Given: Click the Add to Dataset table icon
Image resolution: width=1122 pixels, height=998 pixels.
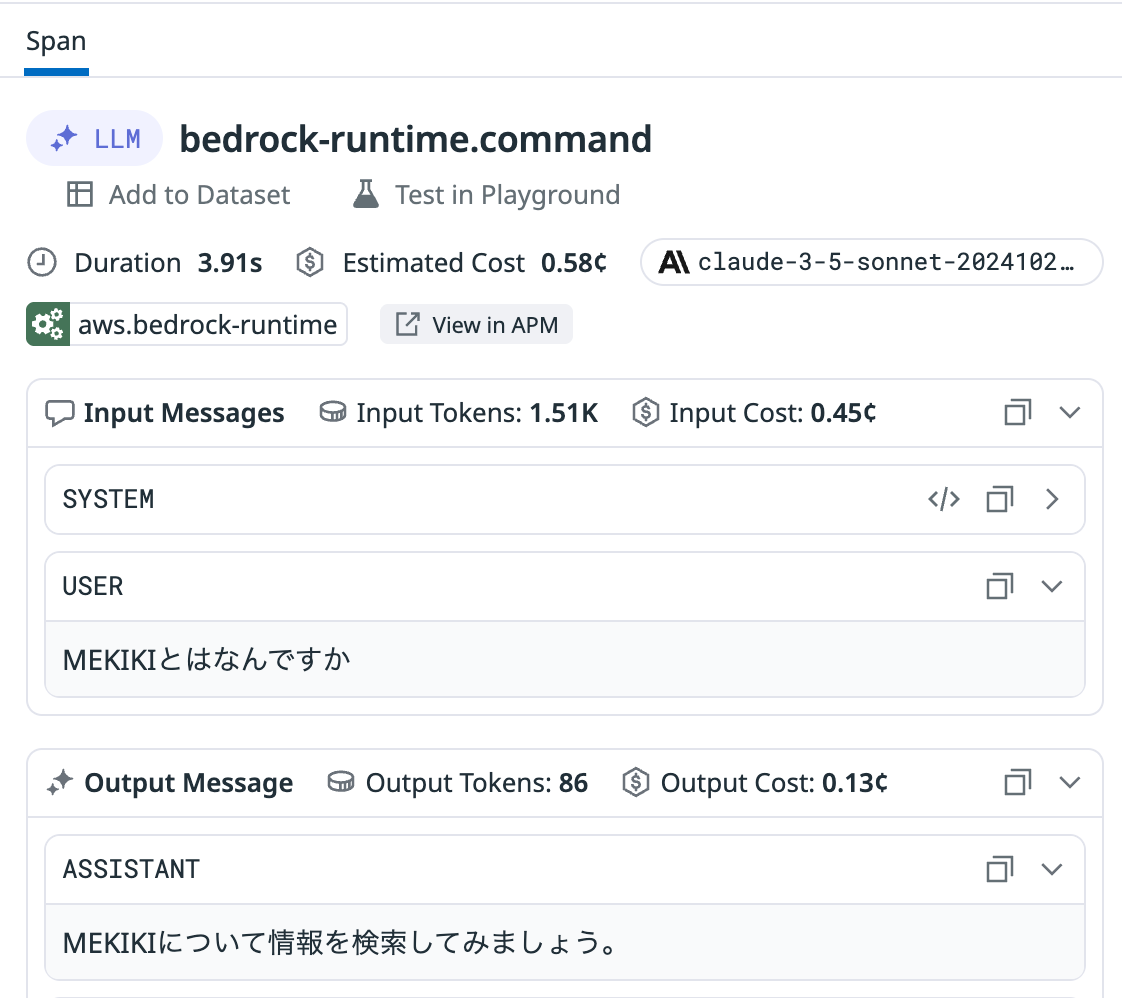Looking at the screenshot, I should pos(79,194).
